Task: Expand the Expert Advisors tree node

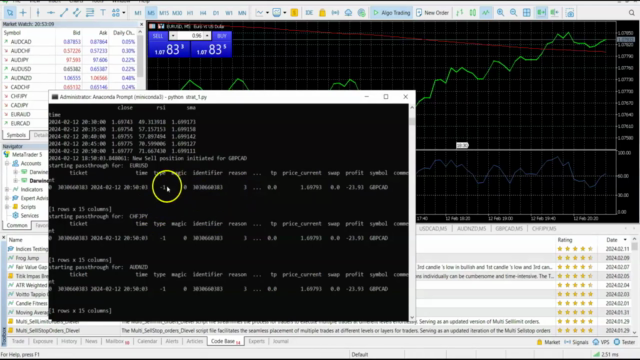Action: pos(7,198)
